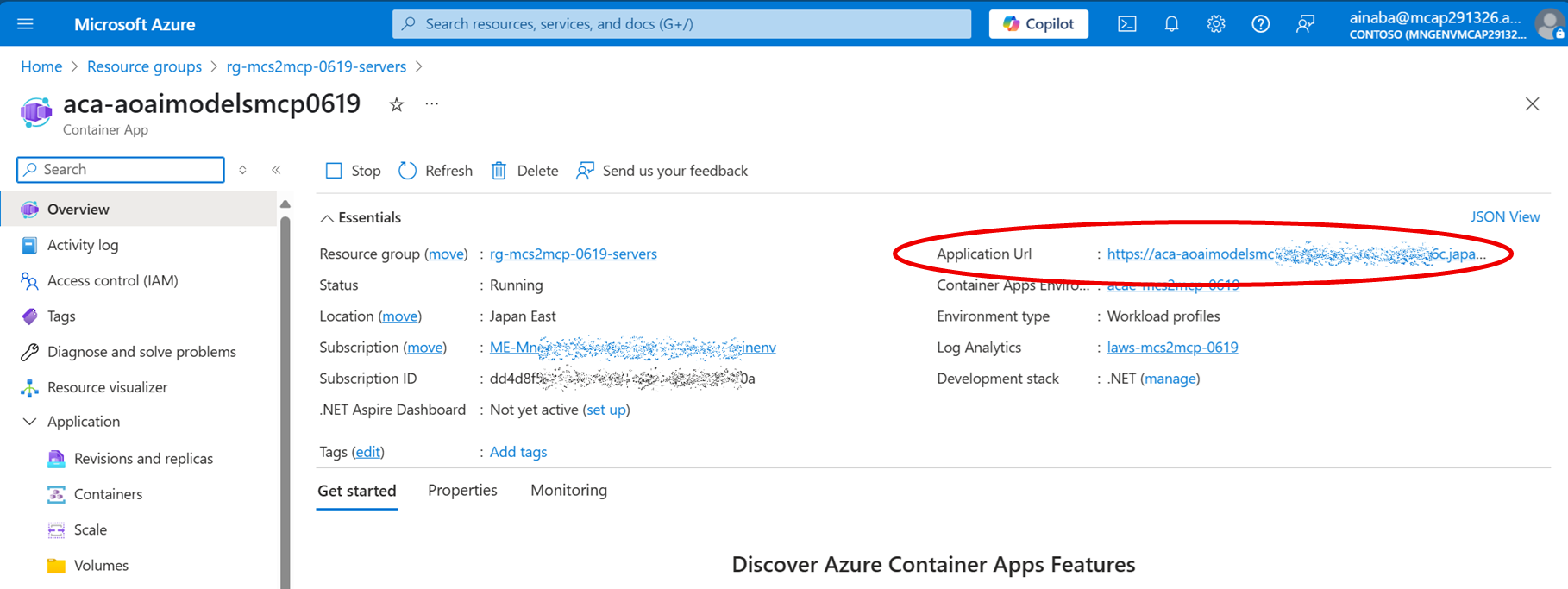Close the Container App blade
Viewport: 1568px width, 589px height.
[1532, 104]
